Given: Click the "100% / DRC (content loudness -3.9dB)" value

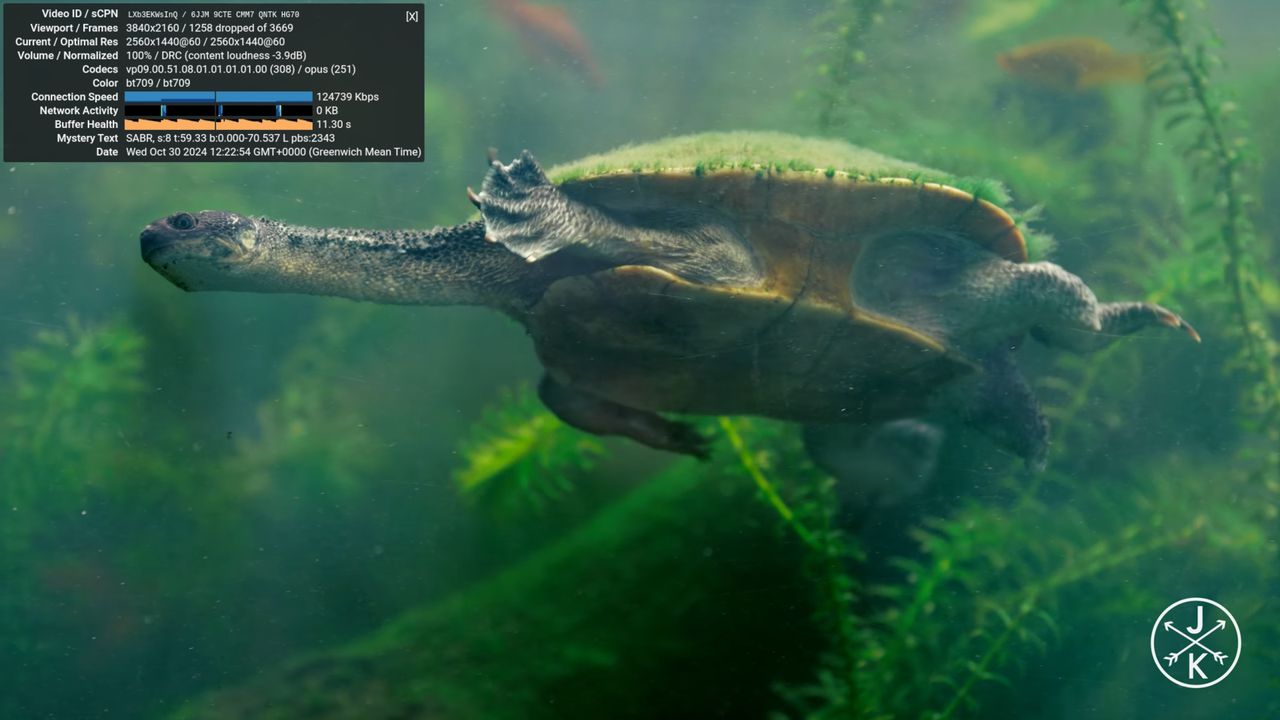Looking at the screenshot, I should pyautogui.click(x=216, y=56).
